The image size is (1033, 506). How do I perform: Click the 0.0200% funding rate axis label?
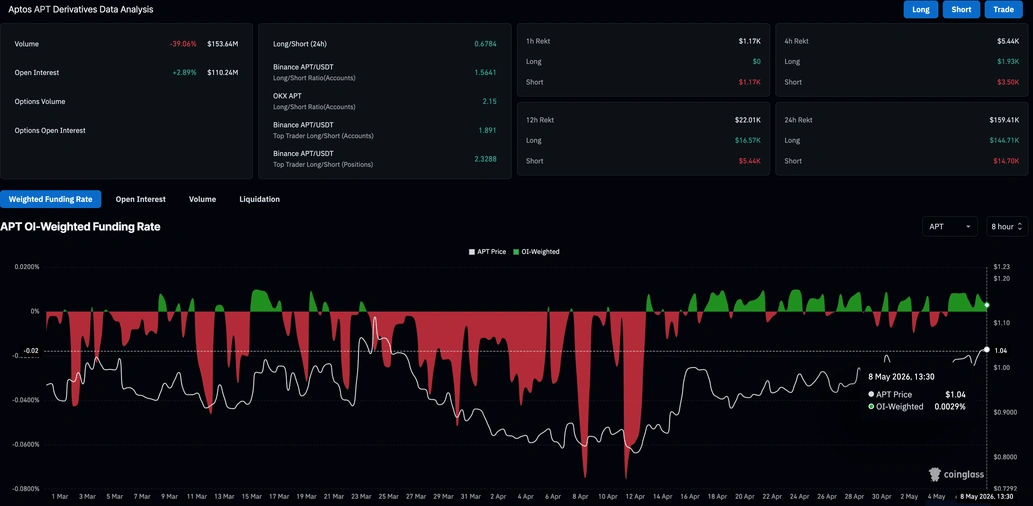click(x=26, y=267)
